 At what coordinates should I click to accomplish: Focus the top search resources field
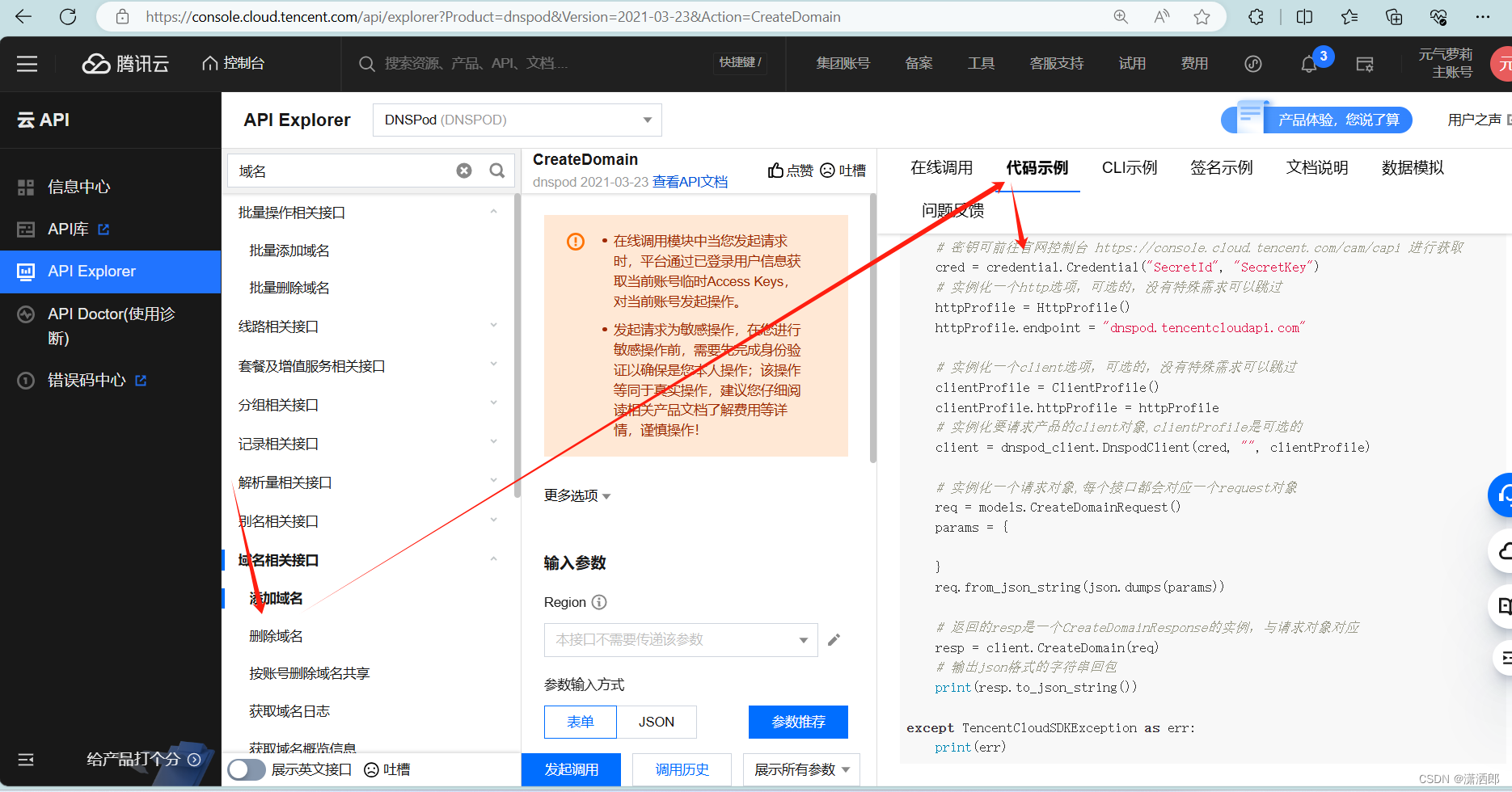tap(534, 64)
